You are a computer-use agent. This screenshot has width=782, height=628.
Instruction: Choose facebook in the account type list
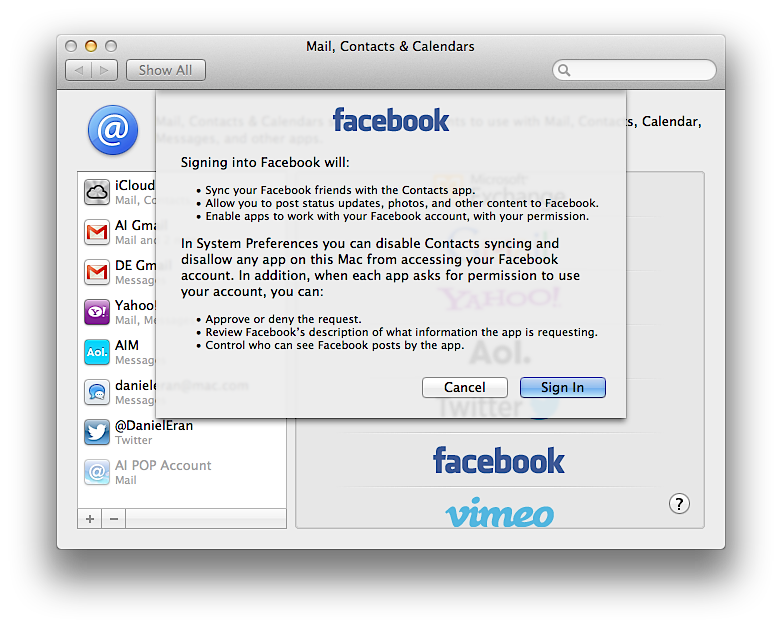(x=499, y=460)
